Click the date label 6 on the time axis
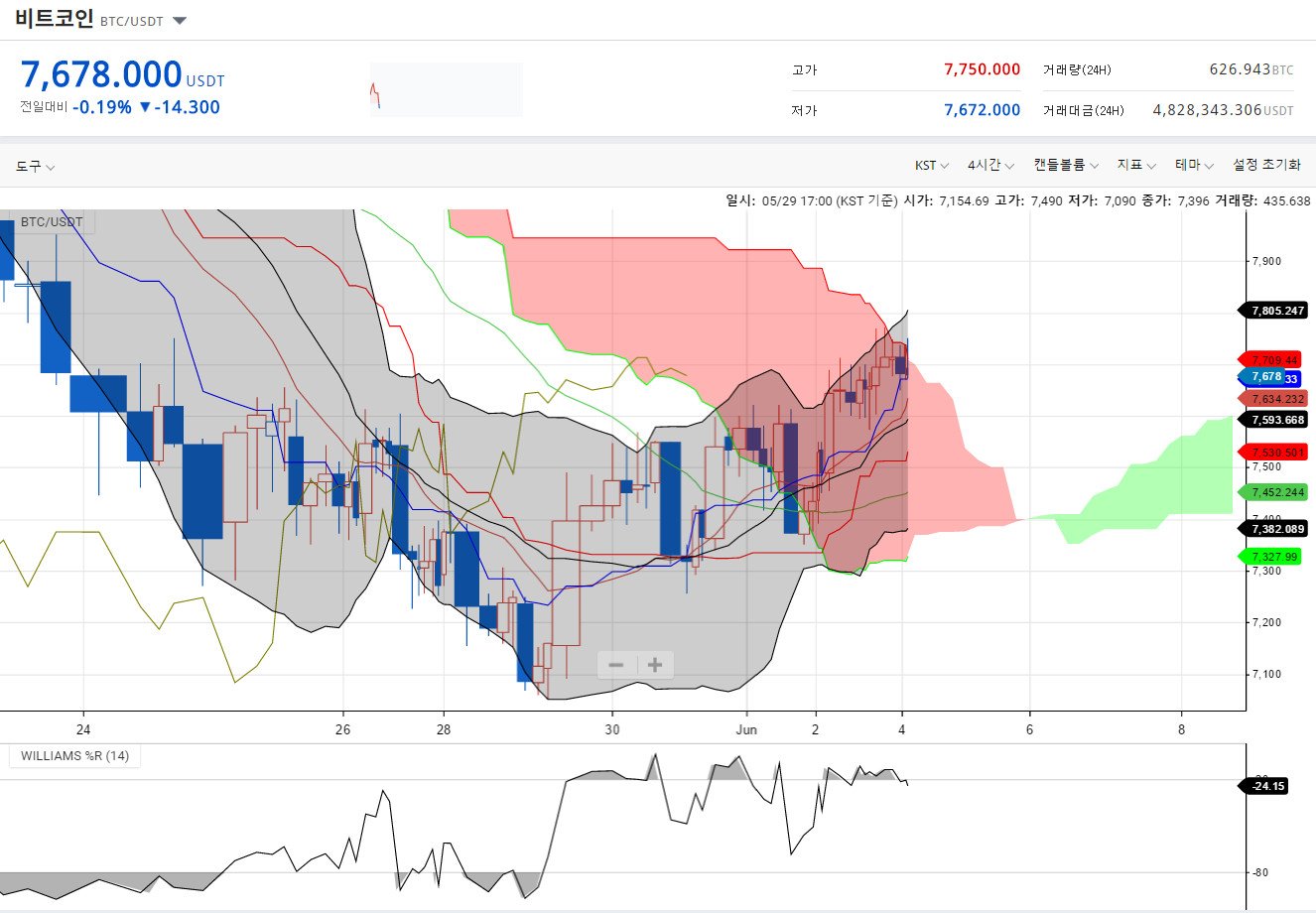The width and height of the screenshot is (1316, 913). [1030, 729]
